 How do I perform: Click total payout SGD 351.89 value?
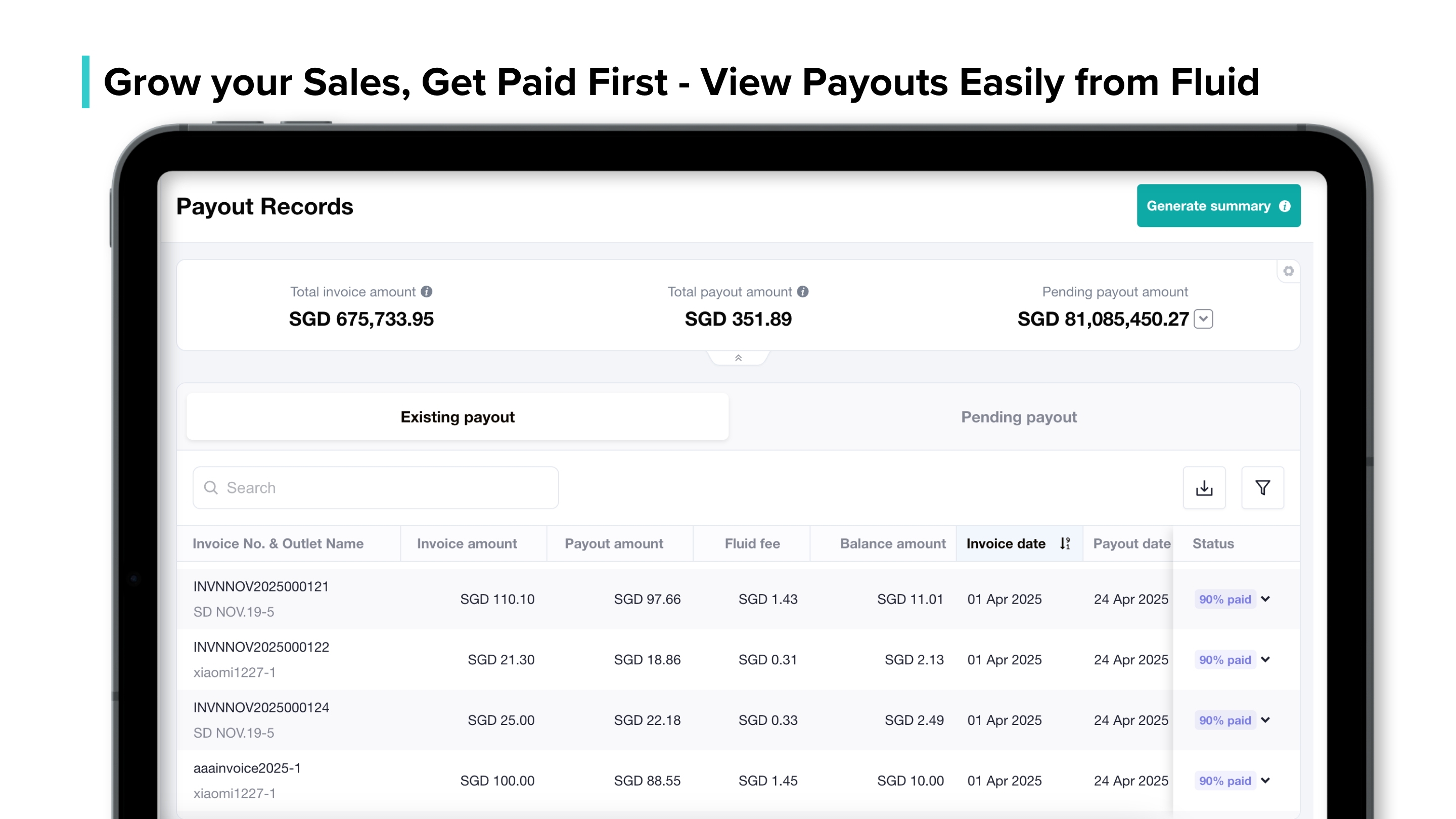pyautogui.click(x=738, y=320)
